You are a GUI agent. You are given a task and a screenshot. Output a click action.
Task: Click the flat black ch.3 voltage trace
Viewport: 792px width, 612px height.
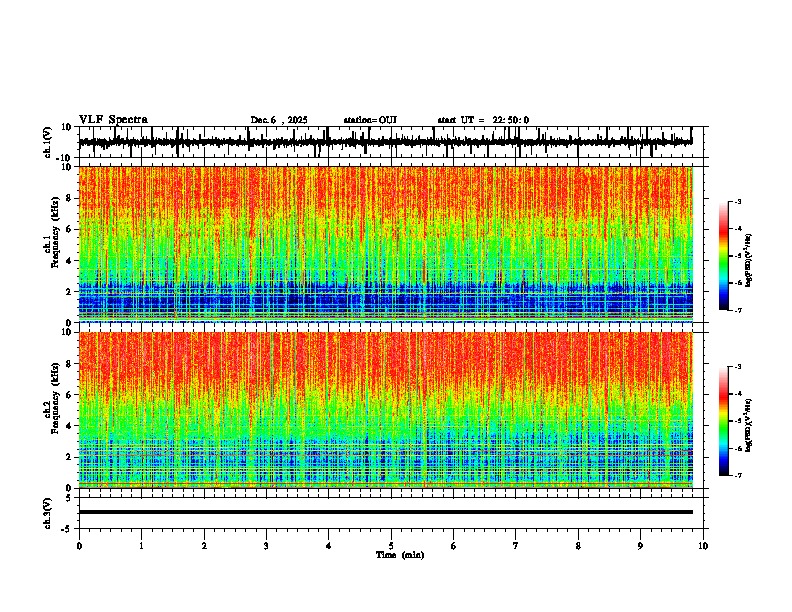click(x=385, y=512)
